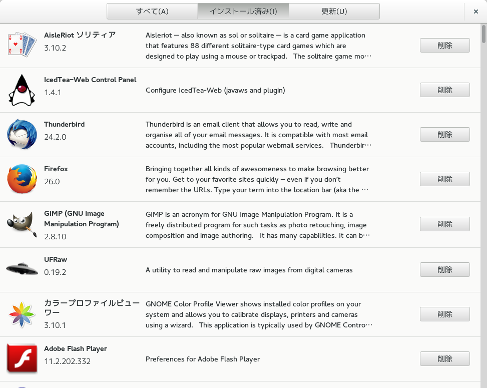The width and height of the screenshot is (487, 388).
Task: Click the UFRaw raw images description
Action: point(249,270)
